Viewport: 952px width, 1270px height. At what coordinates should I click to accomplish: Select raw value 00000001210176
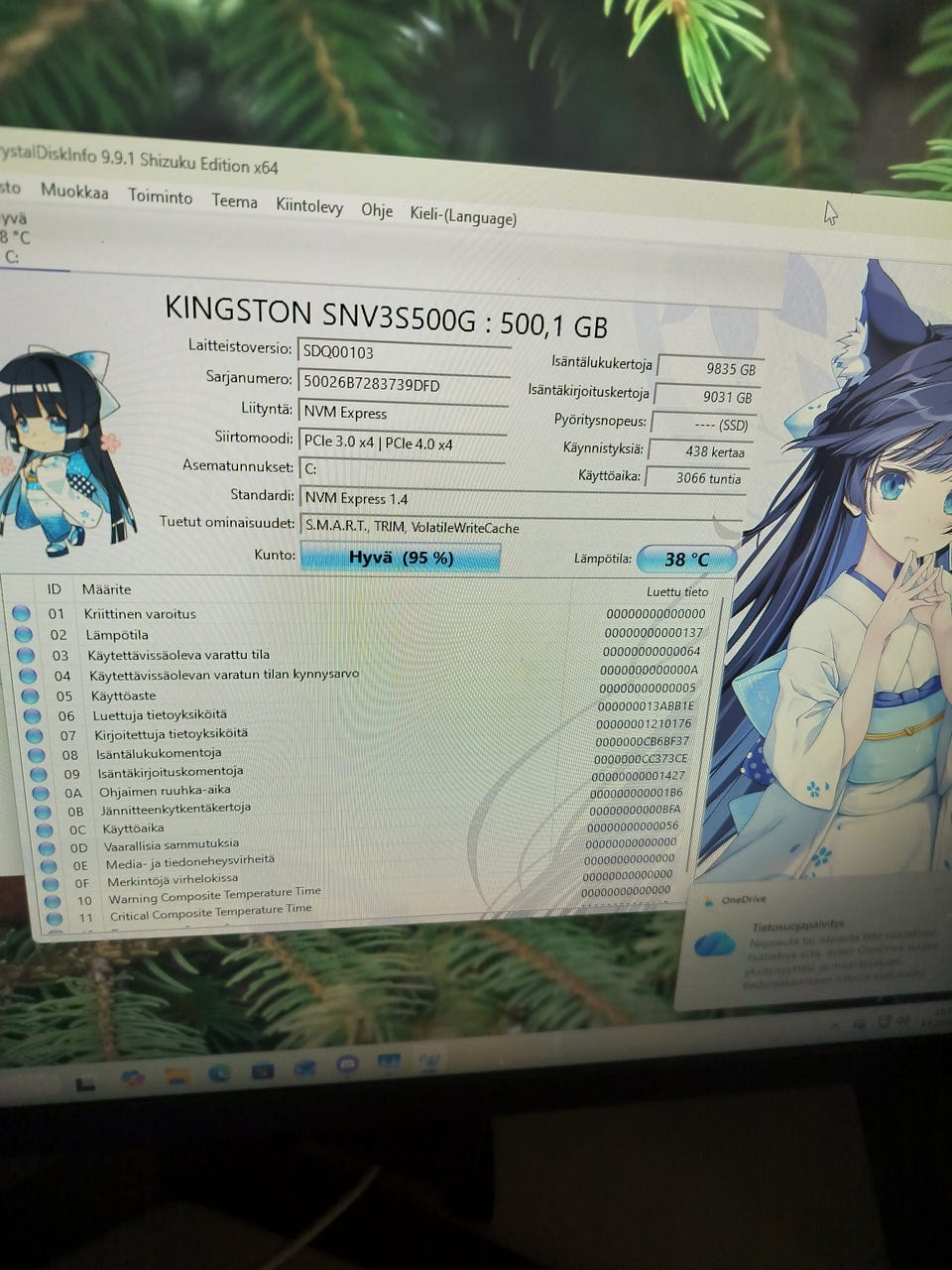pos(645,723)
